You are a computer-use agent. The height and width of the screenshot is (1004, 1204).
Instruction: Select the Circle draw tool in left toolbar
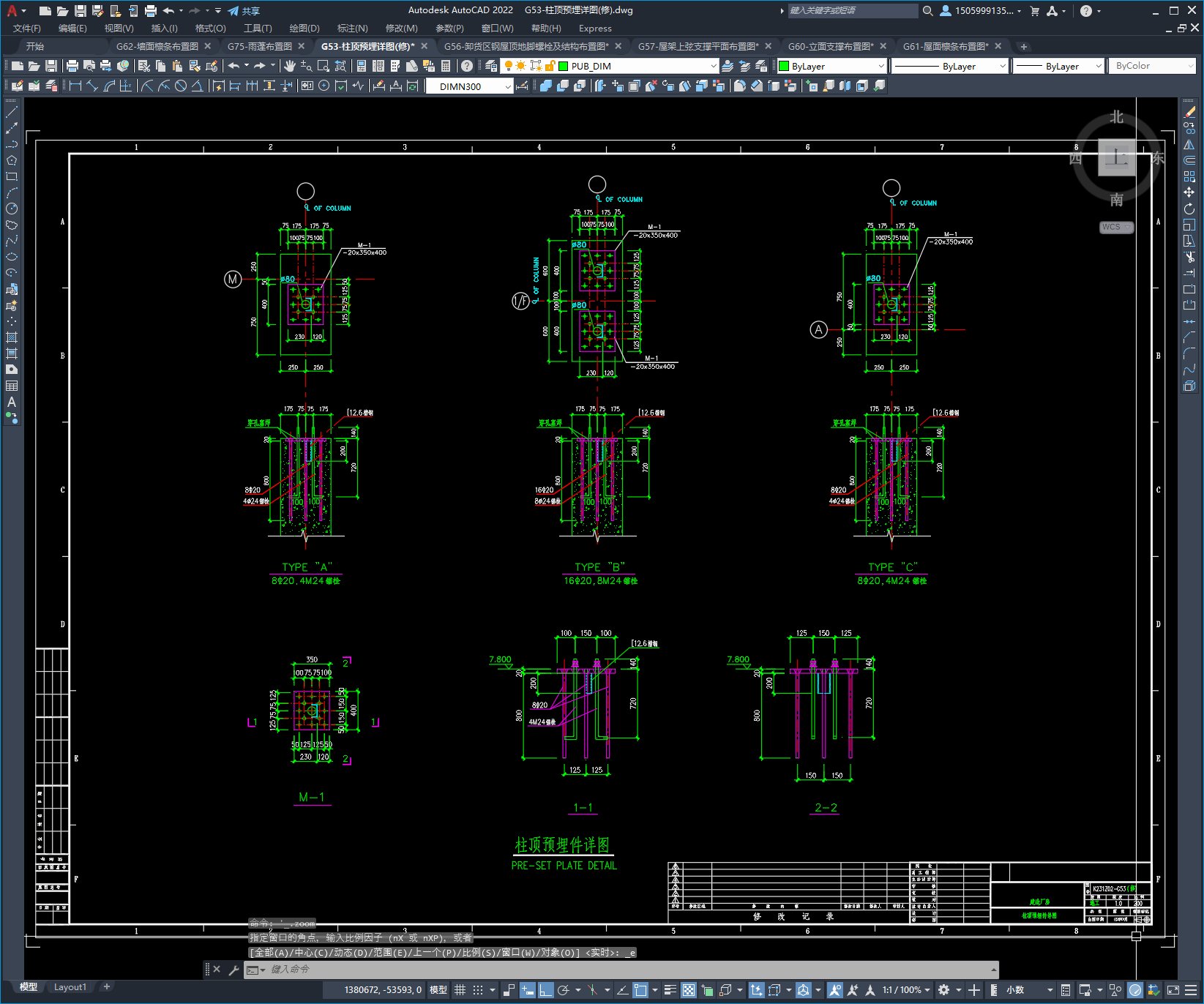12,209
